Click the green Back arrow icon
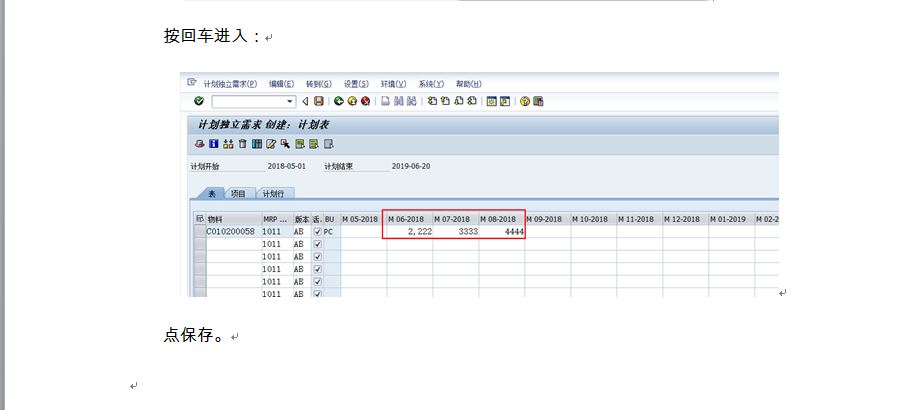This screenshot has height=410, width=918. point(338,101)
